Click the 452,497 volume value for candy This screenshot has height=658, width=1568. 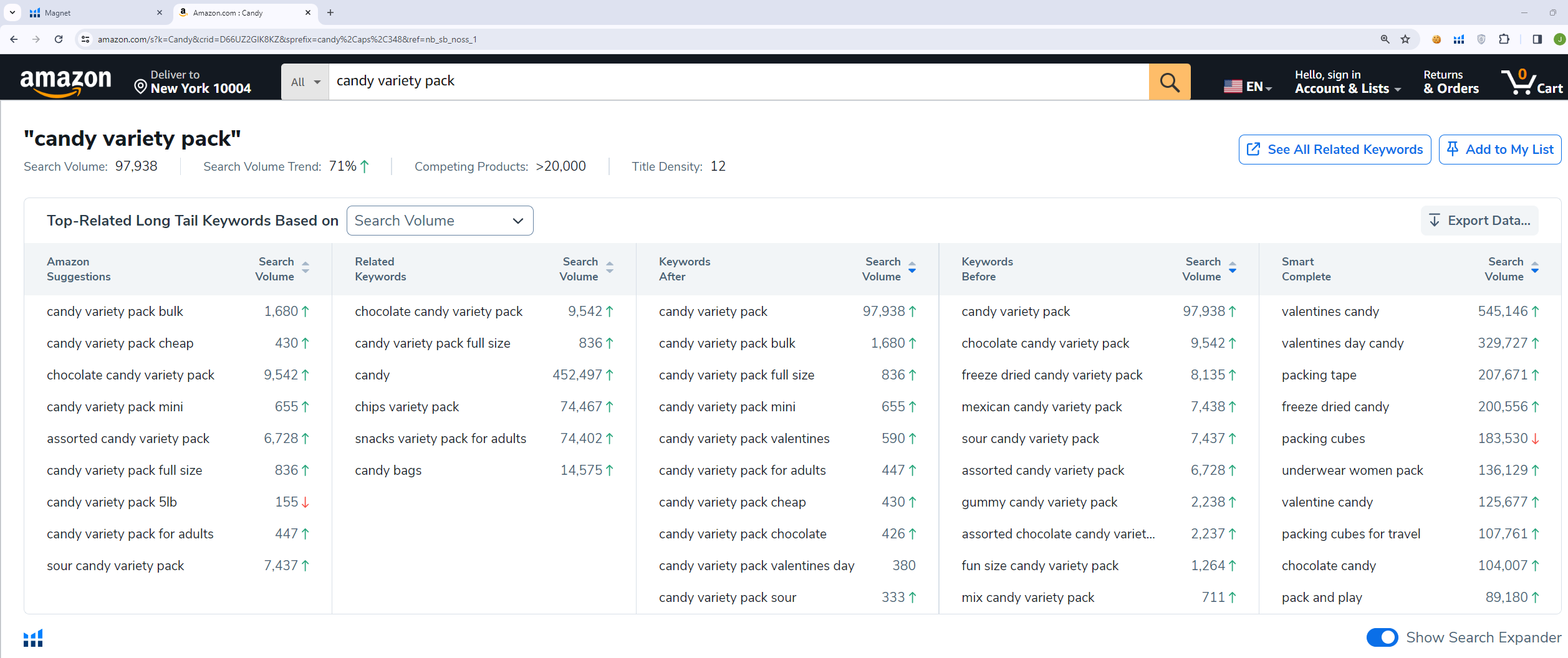[577, 374]
